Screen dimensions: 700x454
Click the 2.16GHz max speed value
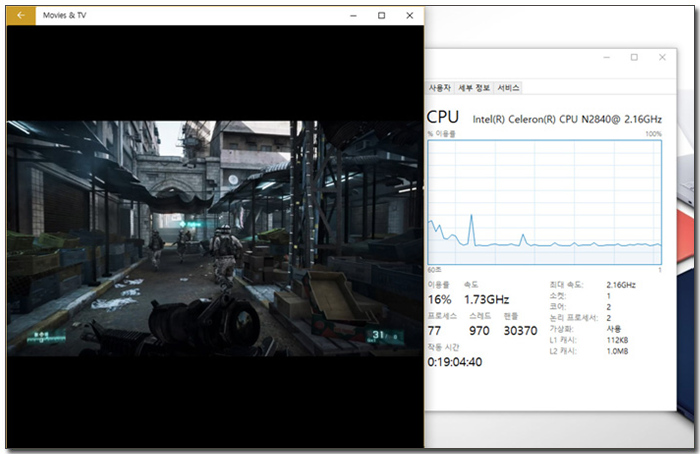tap(621, 285)
